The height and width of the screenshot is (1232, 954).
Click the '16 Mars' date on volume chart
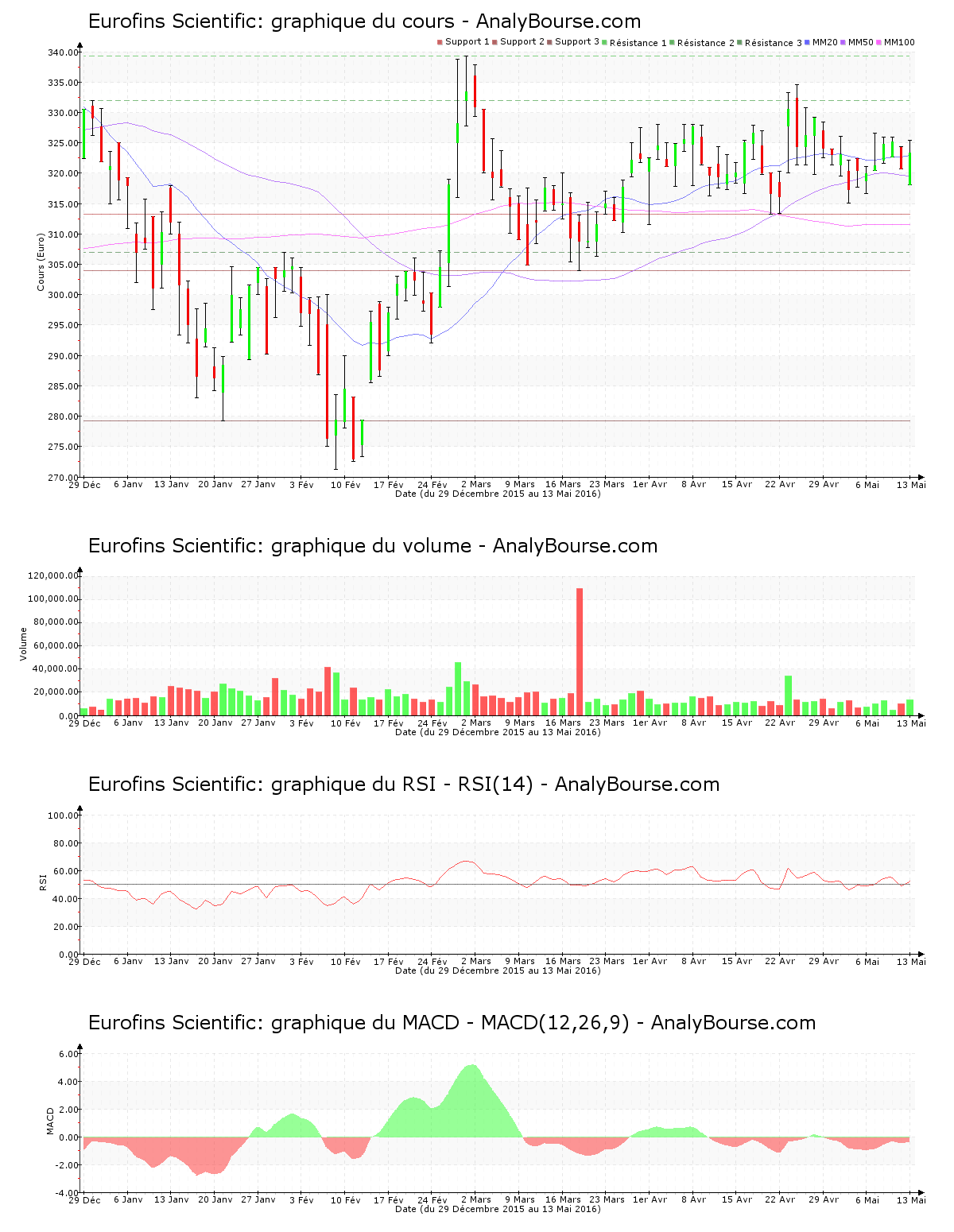(x=563, y=723)
